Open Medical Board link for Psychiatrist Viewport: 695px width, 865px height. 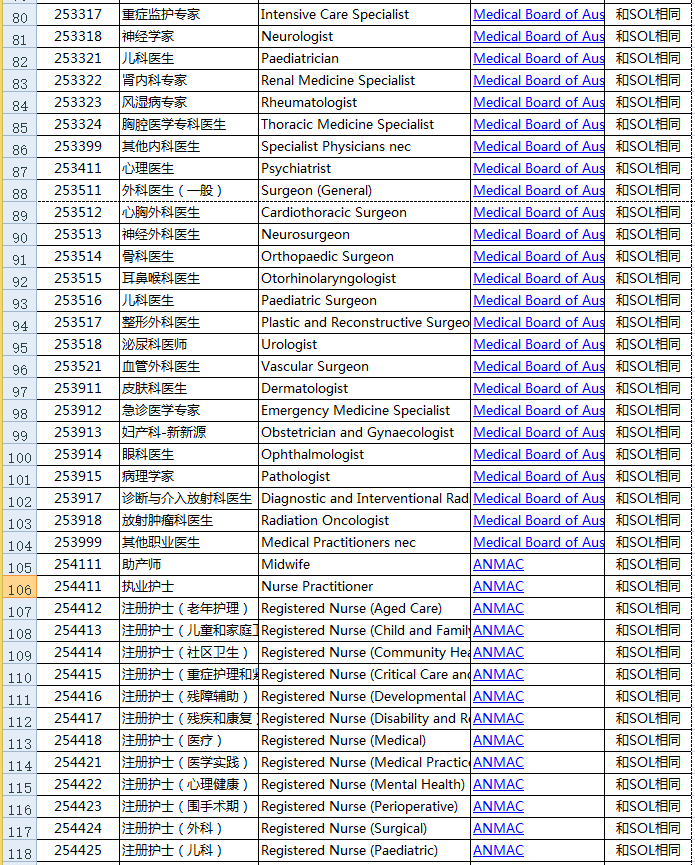tap(538, 168)
